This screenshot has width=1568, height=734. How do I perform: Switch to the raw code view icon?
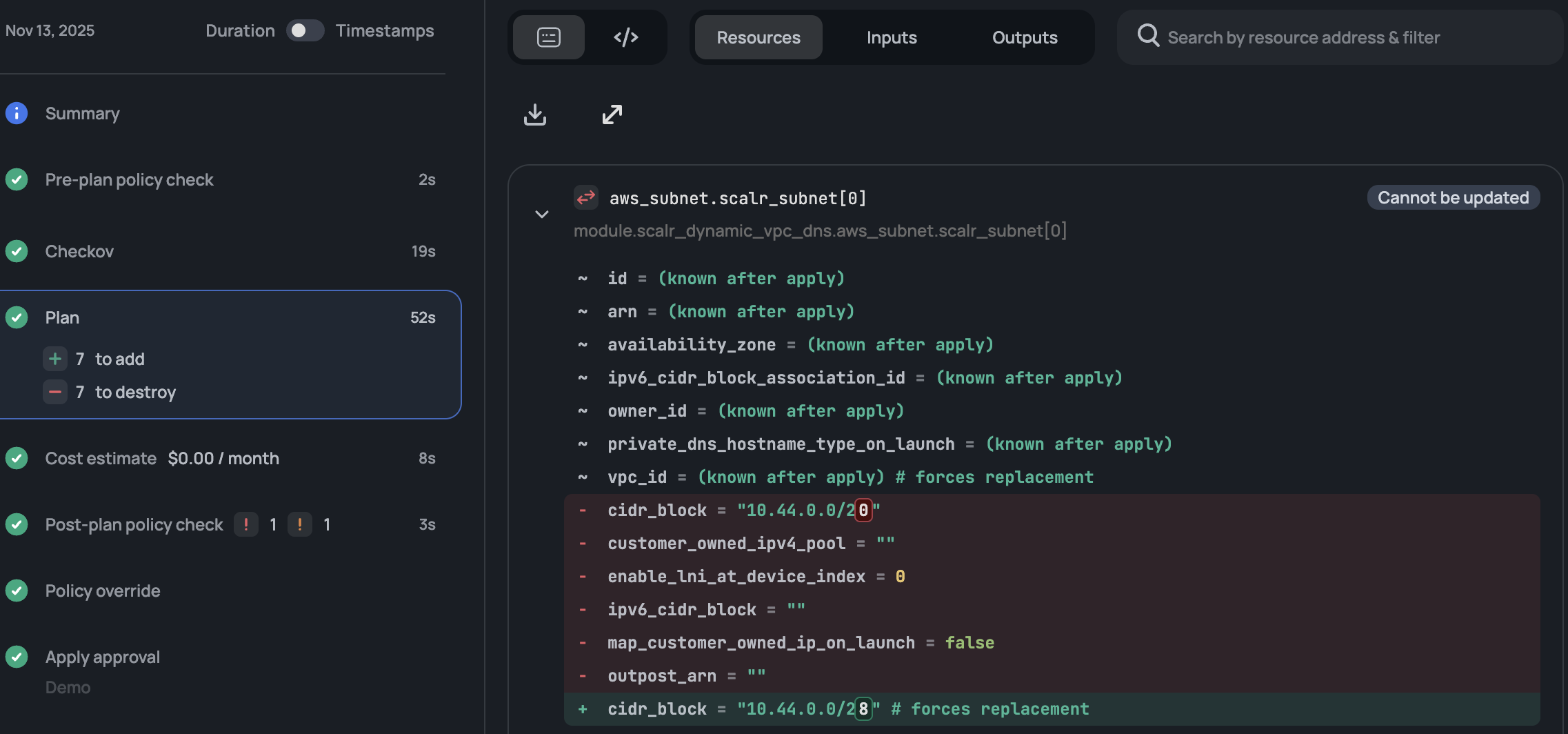coord(625,37)
